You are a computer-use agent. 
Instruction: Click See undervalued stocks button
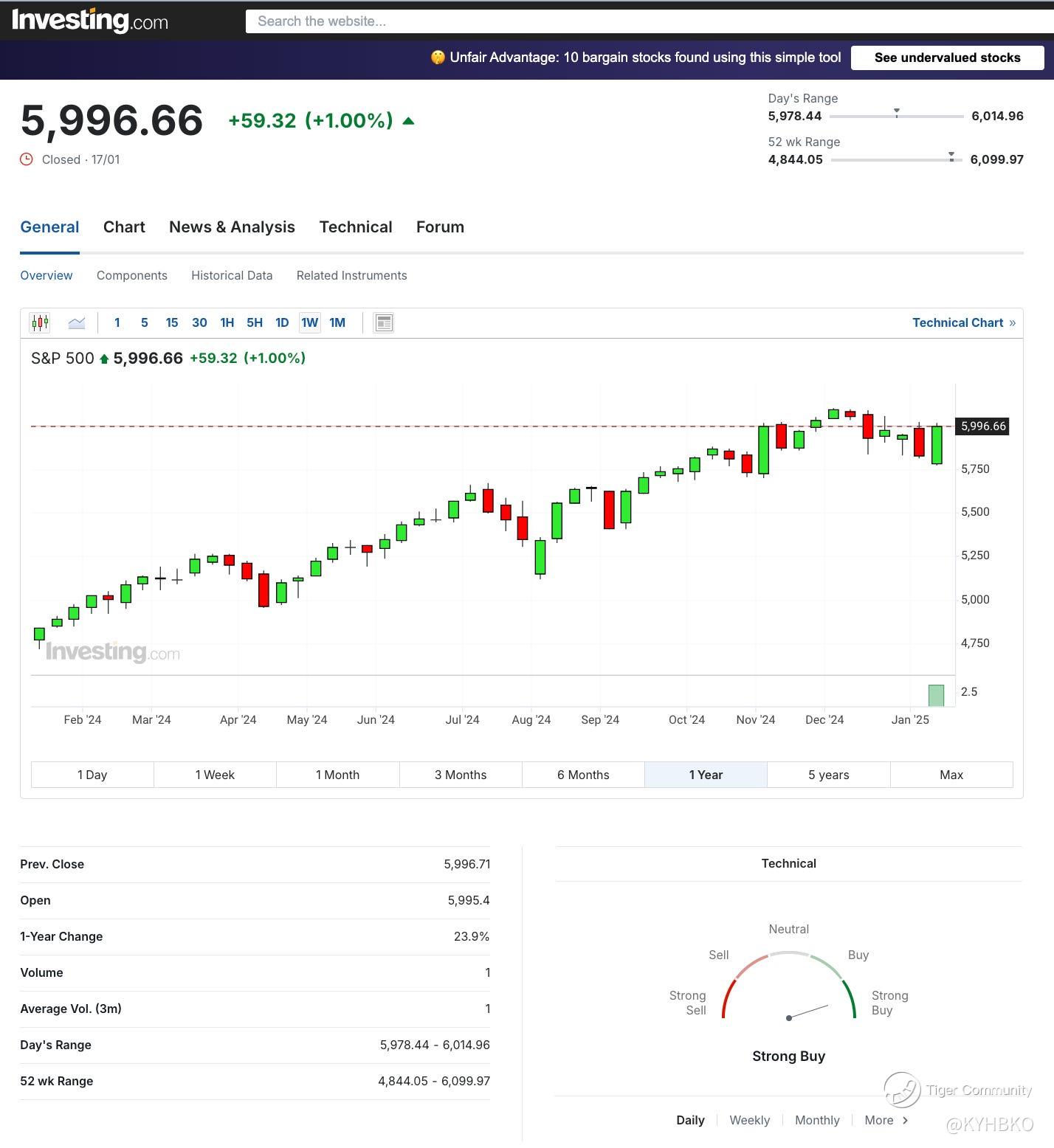[x=948, y=58]
